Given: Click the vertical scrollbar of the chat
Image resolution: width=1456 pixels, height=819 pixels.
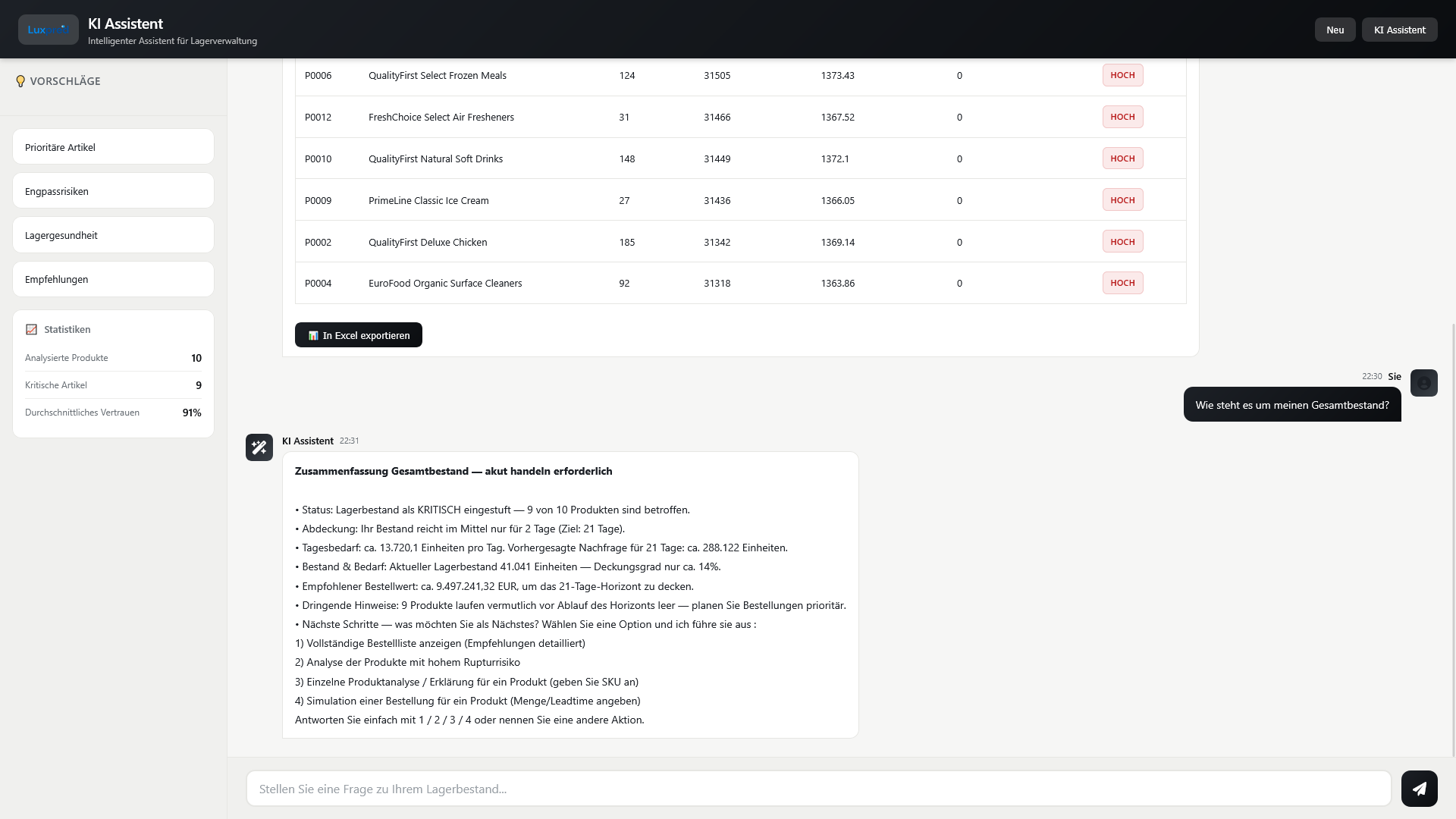Looking at the screenshot, I should tap(1453, 538).
